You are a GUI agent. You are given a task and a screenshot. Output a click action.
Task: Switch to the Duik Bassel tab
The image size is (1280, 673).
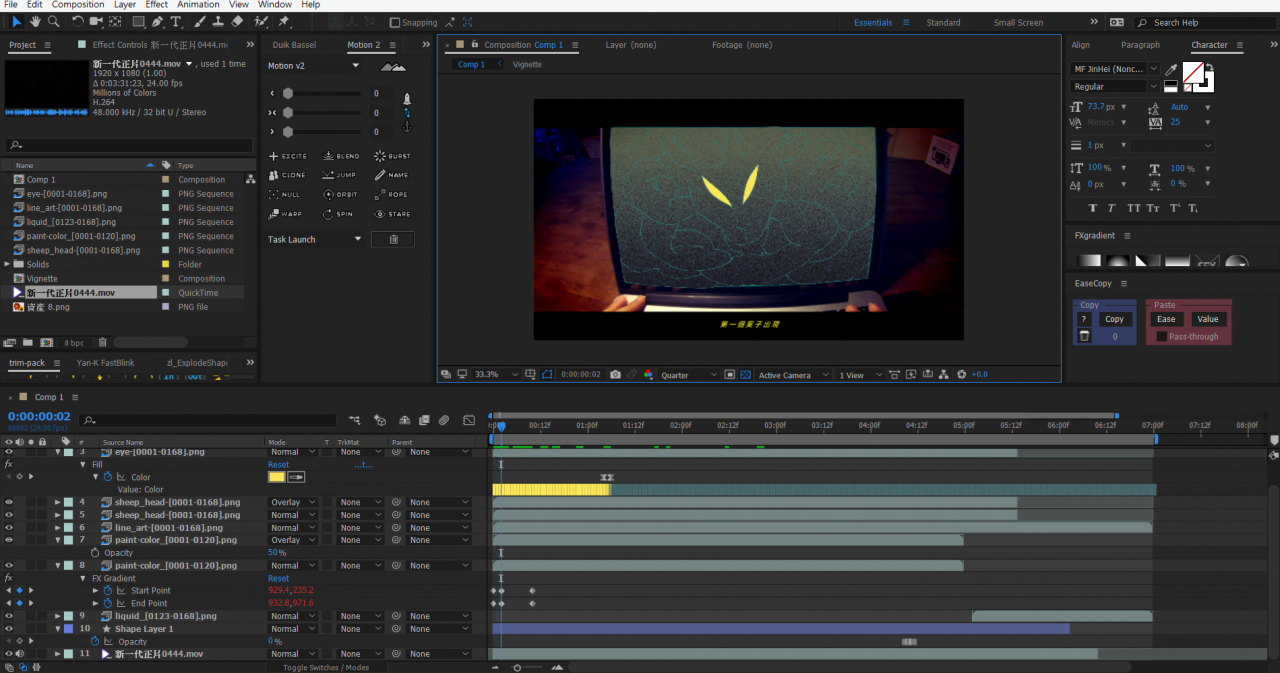[x=294, y=45]
